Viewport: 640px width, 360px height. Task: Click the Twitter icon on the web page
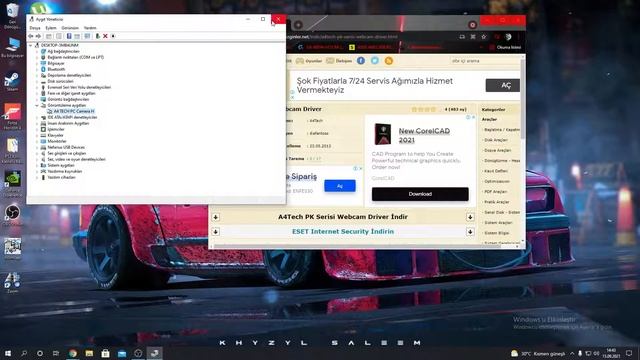click(x=375, y=61)
